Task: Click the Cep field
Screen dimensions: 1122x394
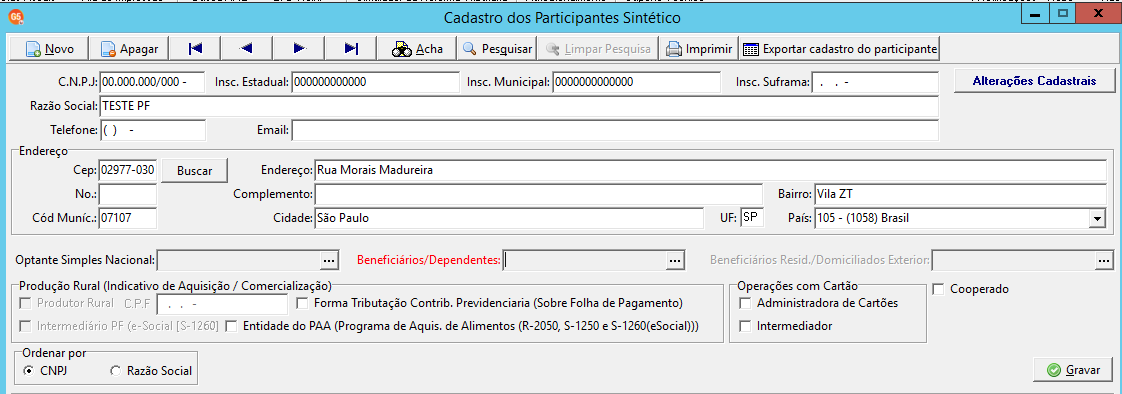Action: click(x=127, y=171)
